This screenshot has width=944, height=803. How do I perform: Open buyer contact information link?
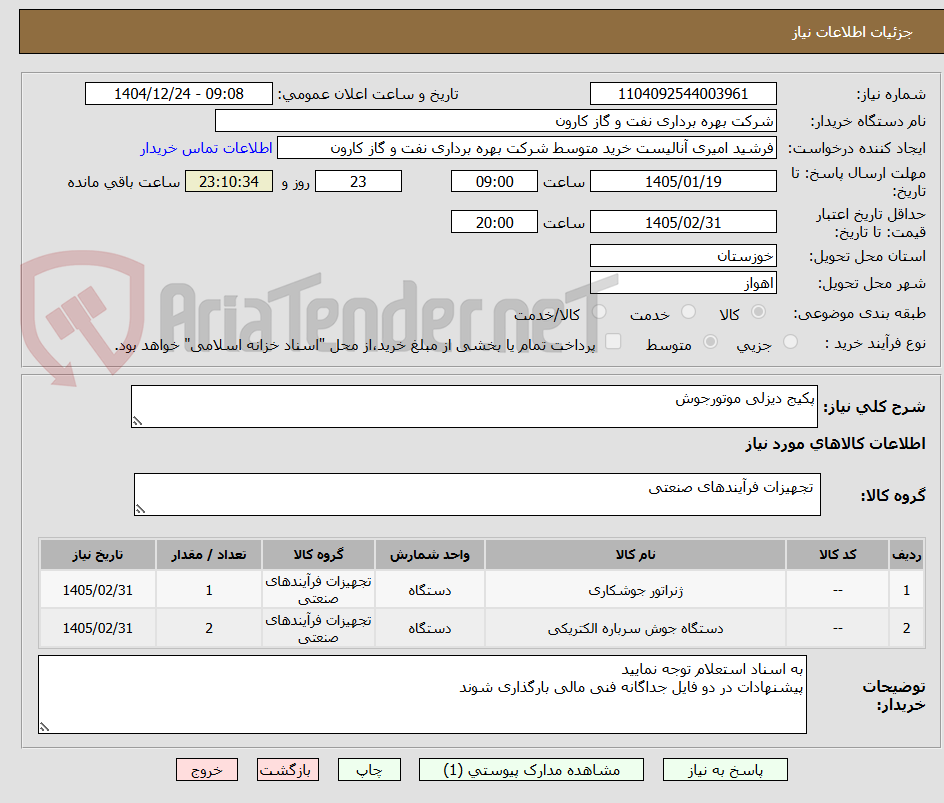206,148
